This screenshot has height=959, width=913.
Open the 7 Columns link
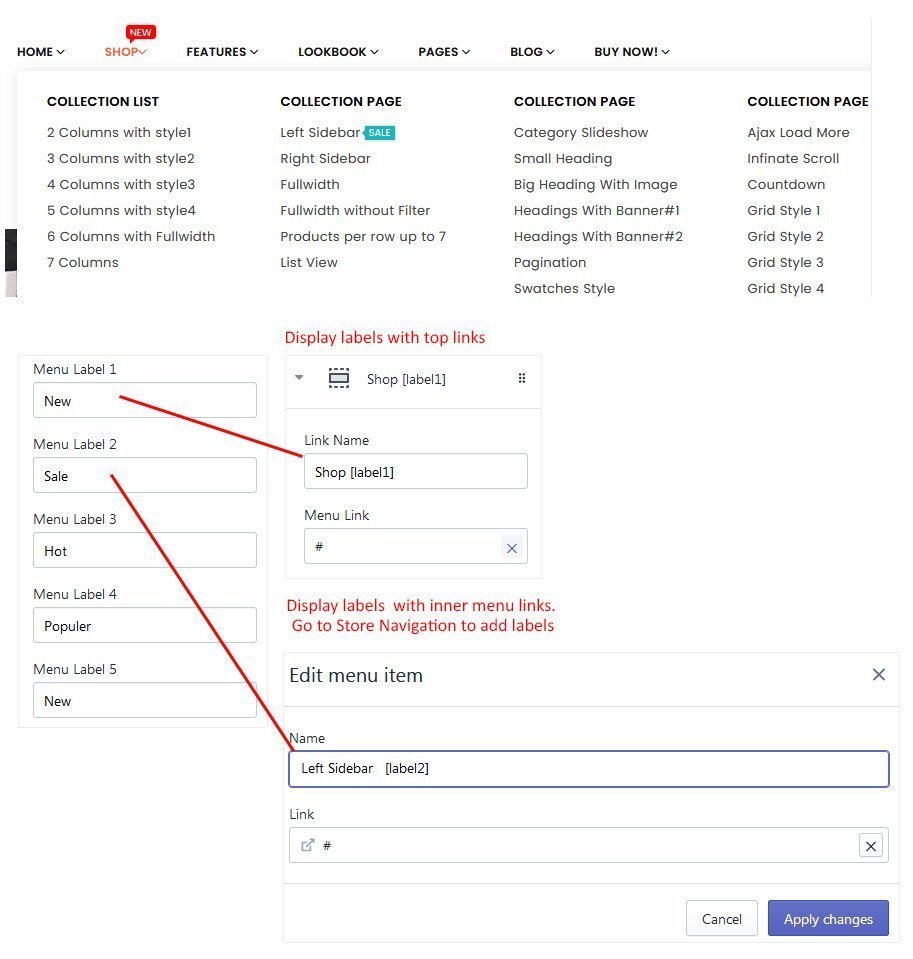[x=83, y=262]
